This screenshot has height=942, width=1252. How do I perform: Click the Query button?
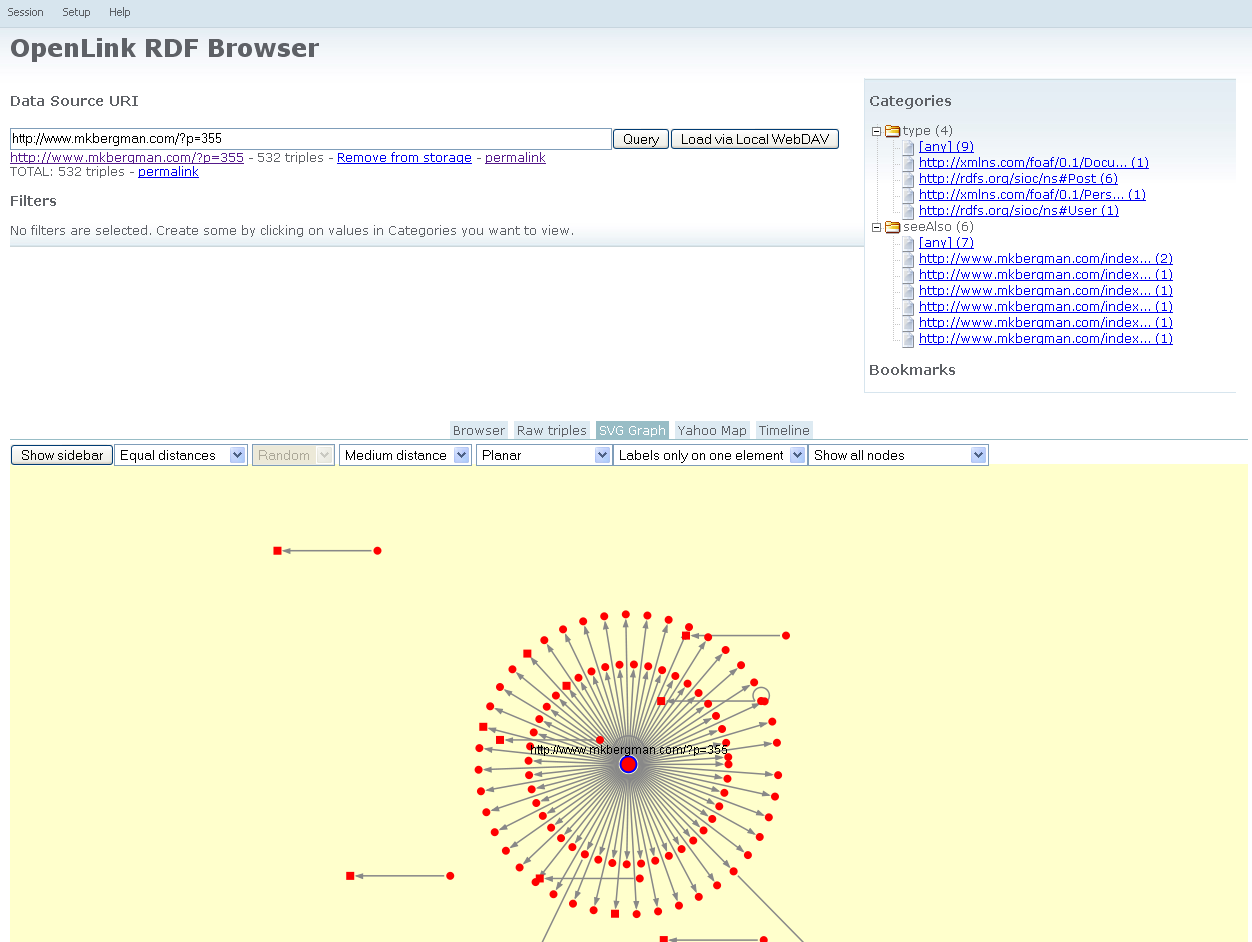[x=641, y=139]
